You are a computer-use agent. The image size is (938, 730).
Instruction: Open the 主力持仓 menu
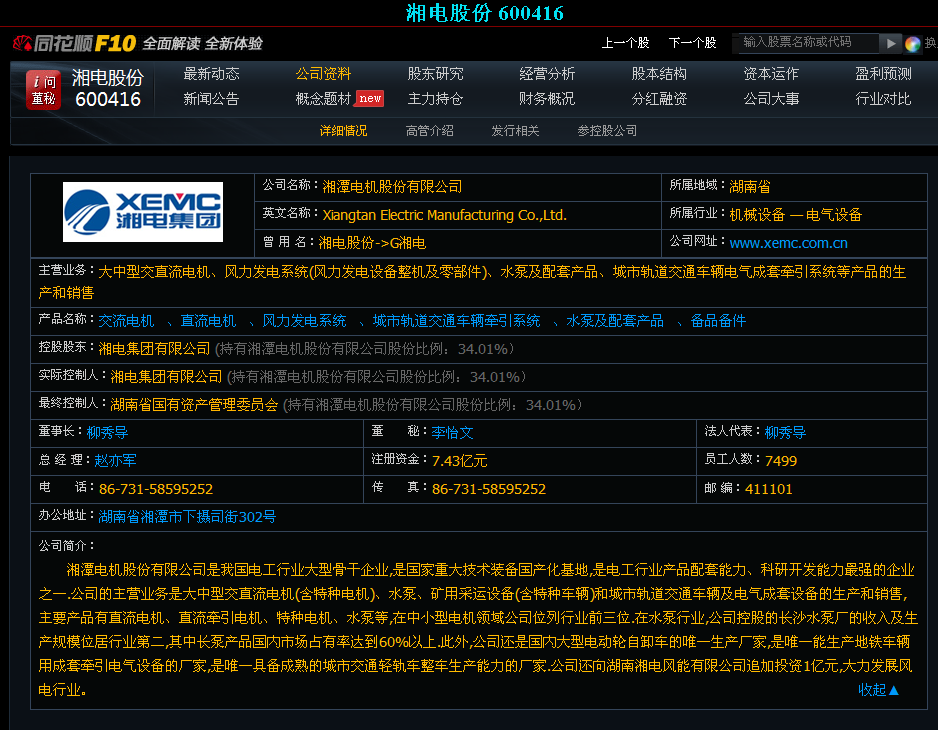pos(436,99)
